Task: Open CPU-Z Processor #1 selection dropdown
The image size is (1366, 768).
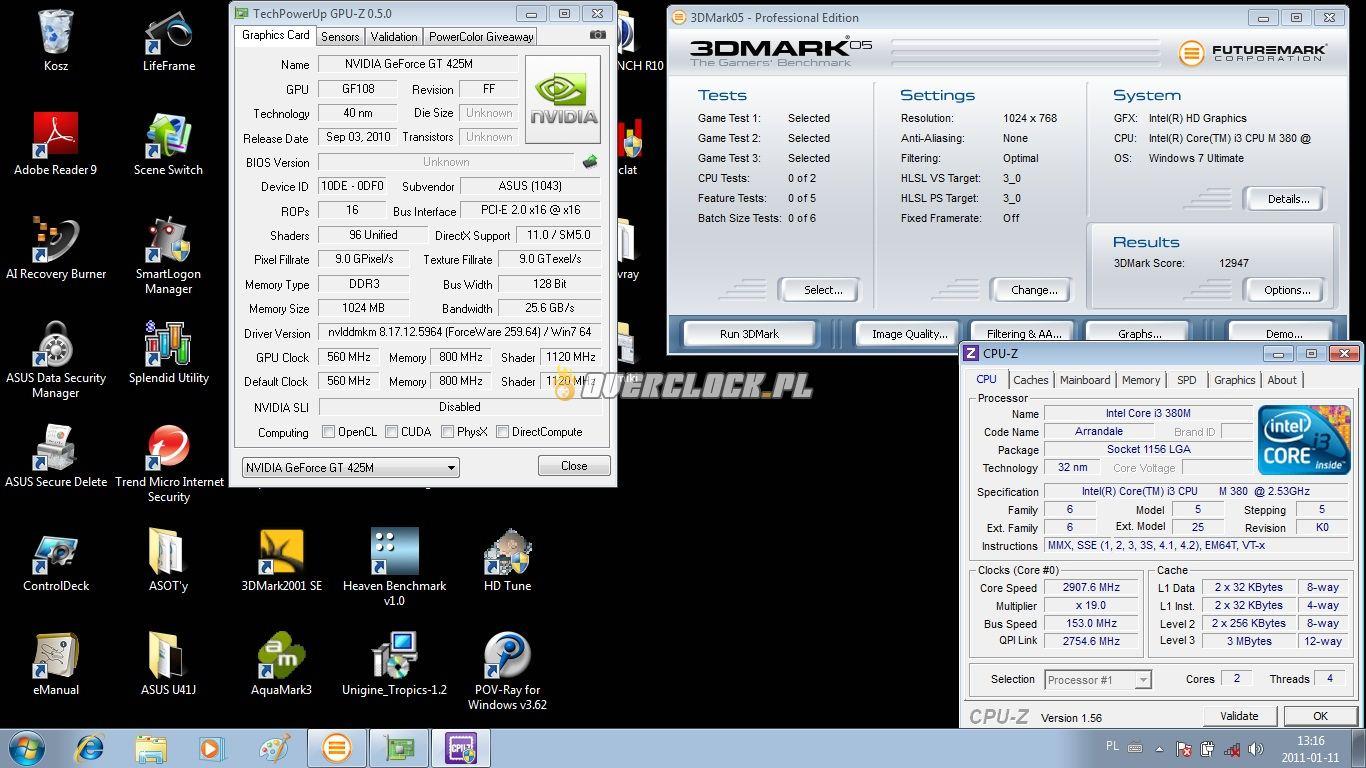Action: coord(1098,679)
